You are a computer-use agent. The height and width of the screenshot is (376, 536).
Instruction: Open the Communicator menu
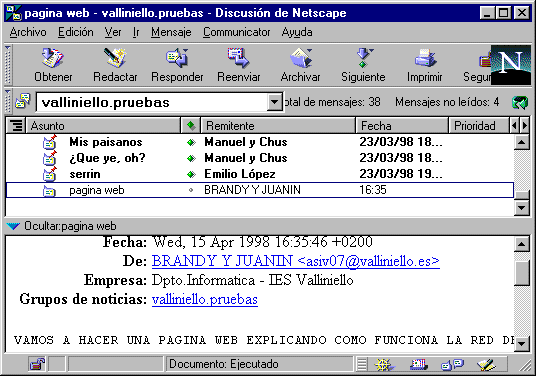tap(237, 32)
